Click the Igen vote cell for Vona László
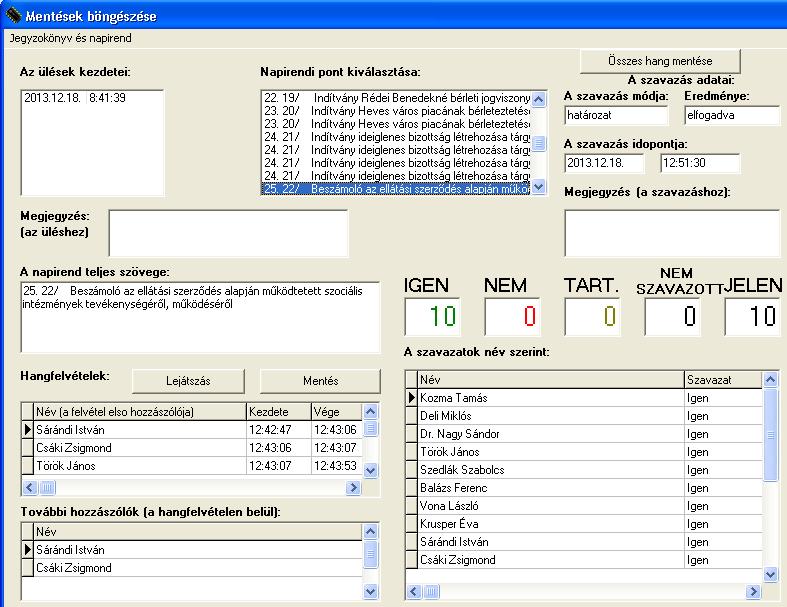The image size is (787, 607). point(723,506)
